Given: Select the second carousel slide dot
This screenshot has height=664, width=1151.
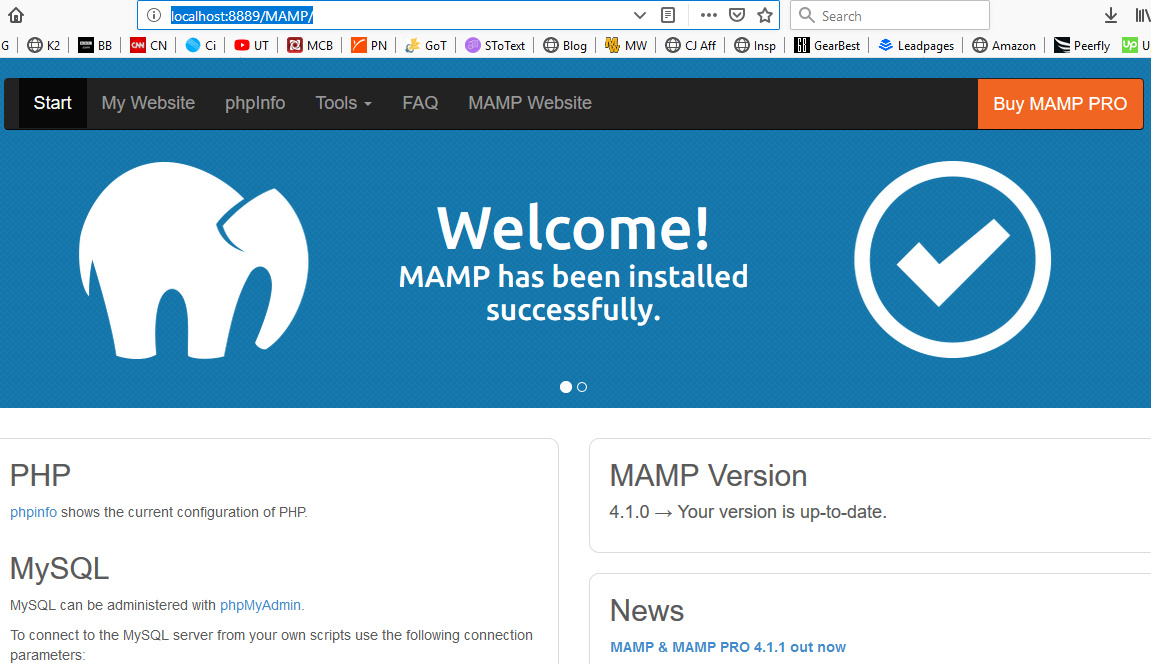Looking at the screenshot, I should pyautogui.click(x=582, y=387).
